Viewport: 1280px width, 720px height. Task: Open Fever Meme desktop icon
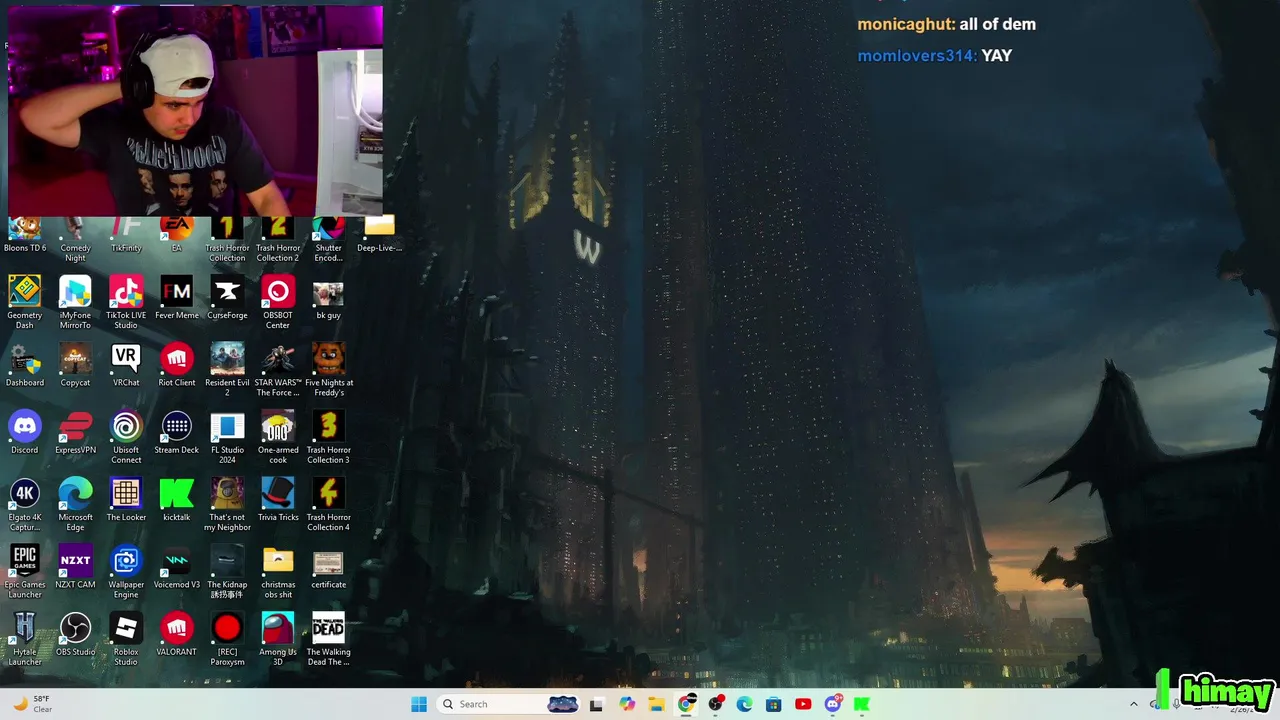pos(177,298)
